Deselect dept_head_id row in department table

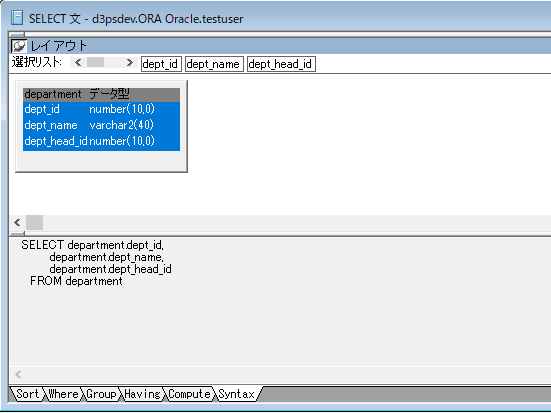[x=101, y=141]
